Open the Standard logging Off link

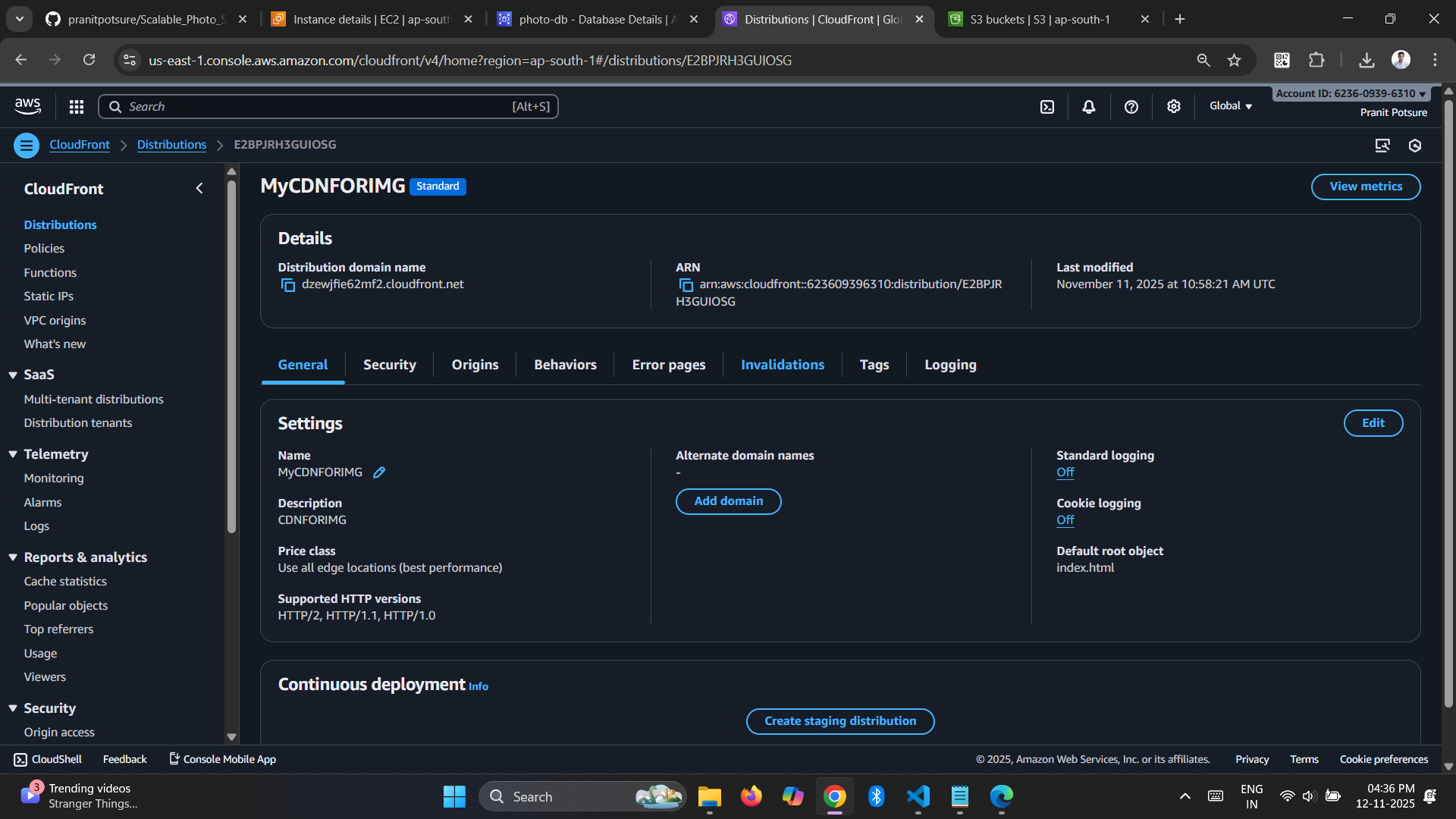coord(1065,472)
